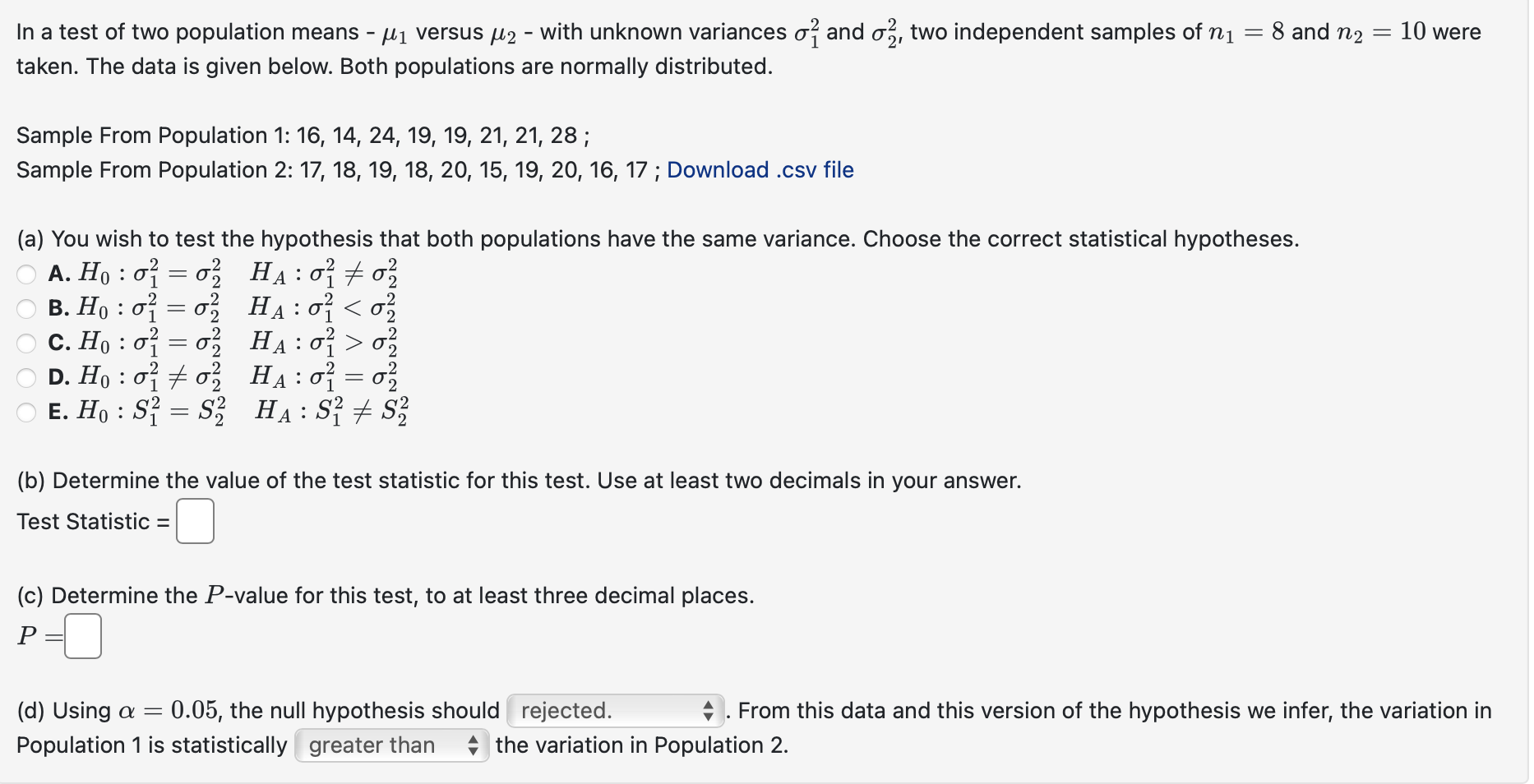Screen dimensions: 1534x784
Task: Open the 'rejected.' dropdown menu
Action: coord(616,711)
